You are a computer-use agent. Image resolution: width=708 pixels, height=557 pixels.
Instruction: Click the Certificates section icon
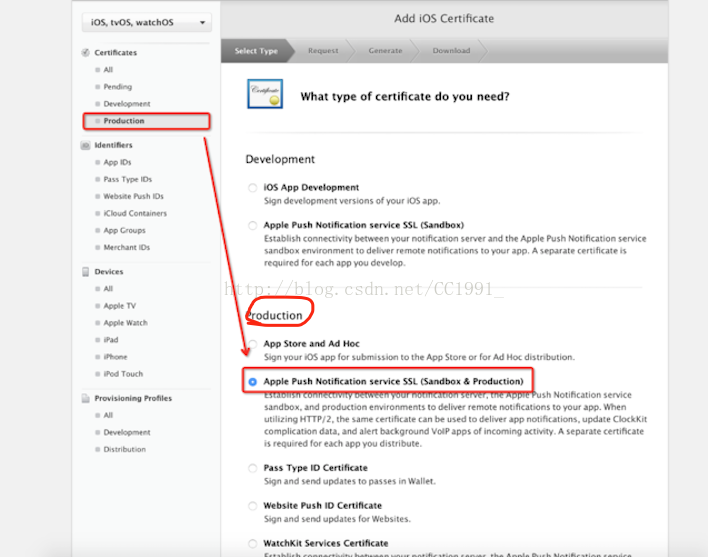pos(85,52)
